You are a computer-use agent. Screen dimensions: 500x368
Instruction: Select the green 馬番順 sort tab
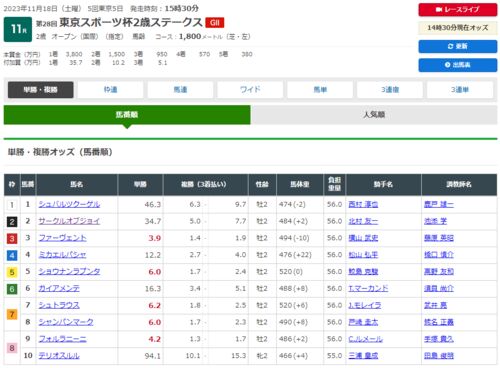click(x=127, y=115)
